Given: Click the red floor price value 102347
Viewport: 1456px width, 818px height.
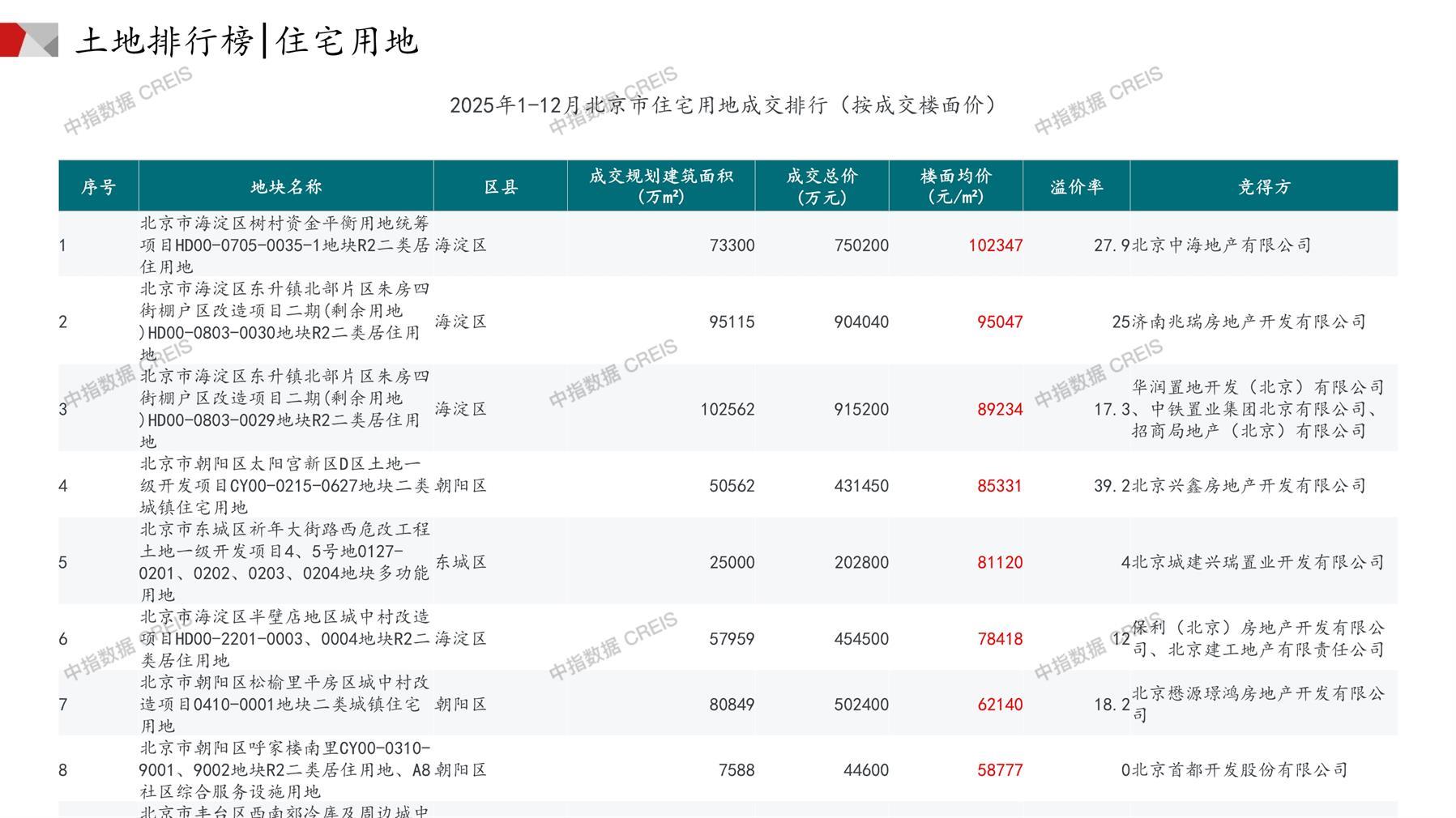Looking at the screenshot, I should point(995,245).
